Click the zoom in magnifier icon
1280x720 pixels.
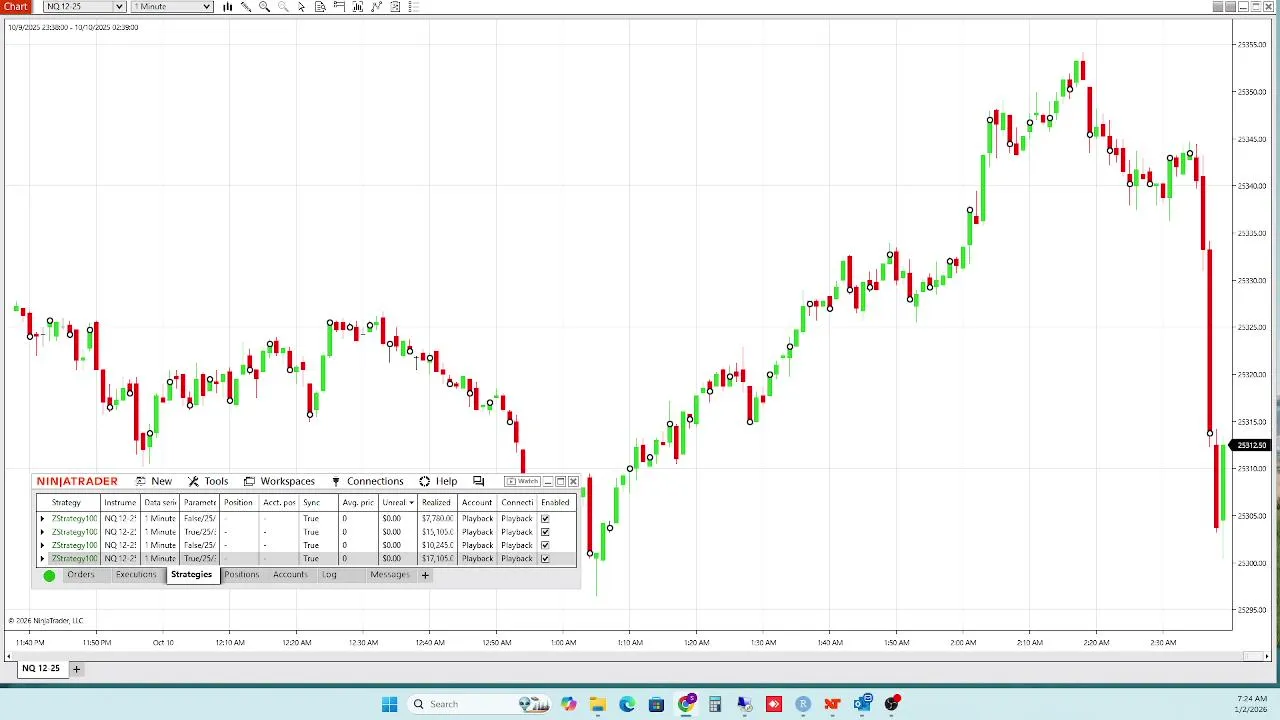pyautogui.click(x=264, y=7)
